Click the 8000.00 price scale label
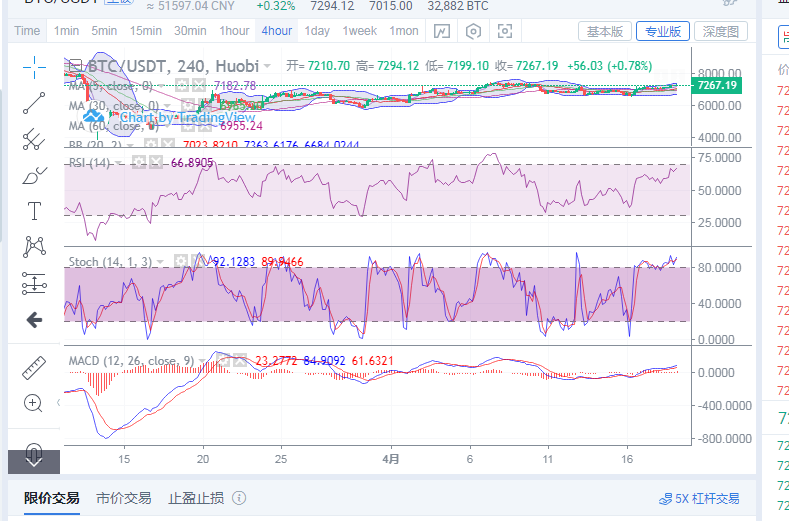The height and width of the screenshot is (521, 789). (720, 73)
